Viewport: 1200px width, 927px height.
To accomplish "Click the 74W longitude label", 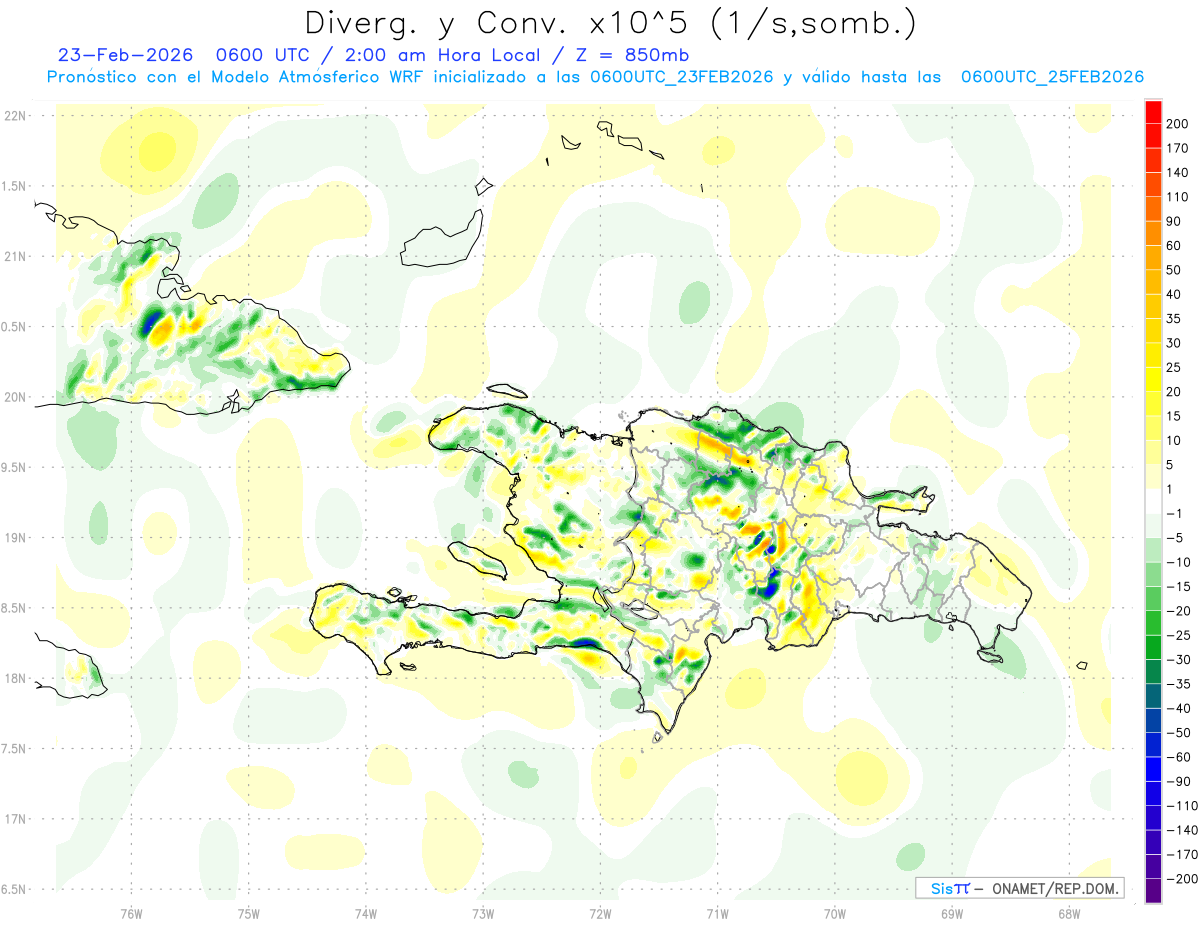I will (x=365, y=913).
